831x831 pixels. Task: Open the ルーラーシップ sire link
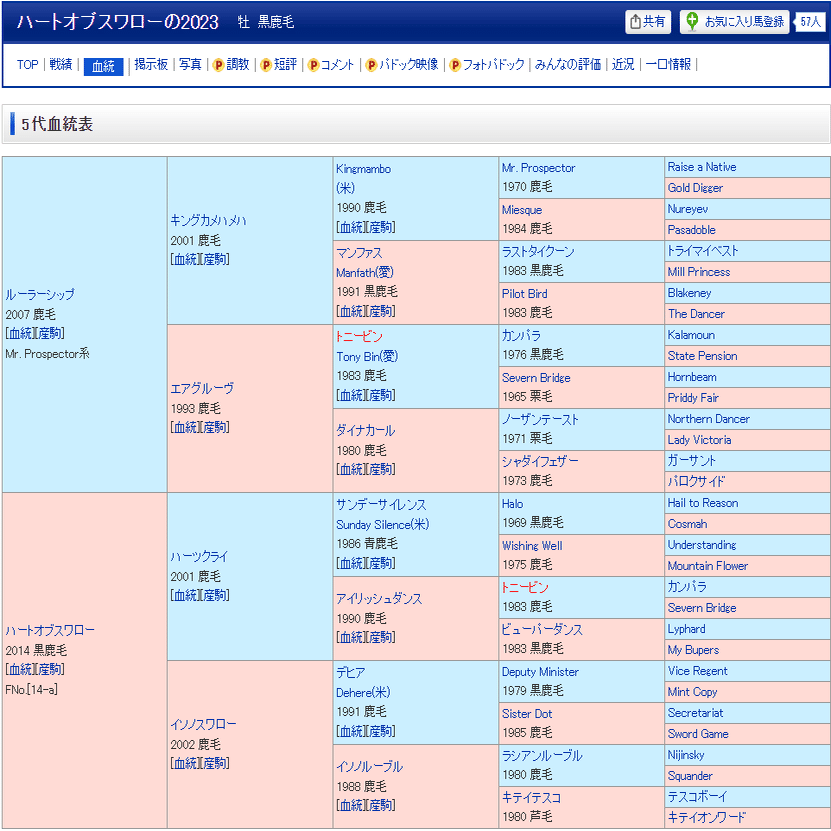click(40, 295)
